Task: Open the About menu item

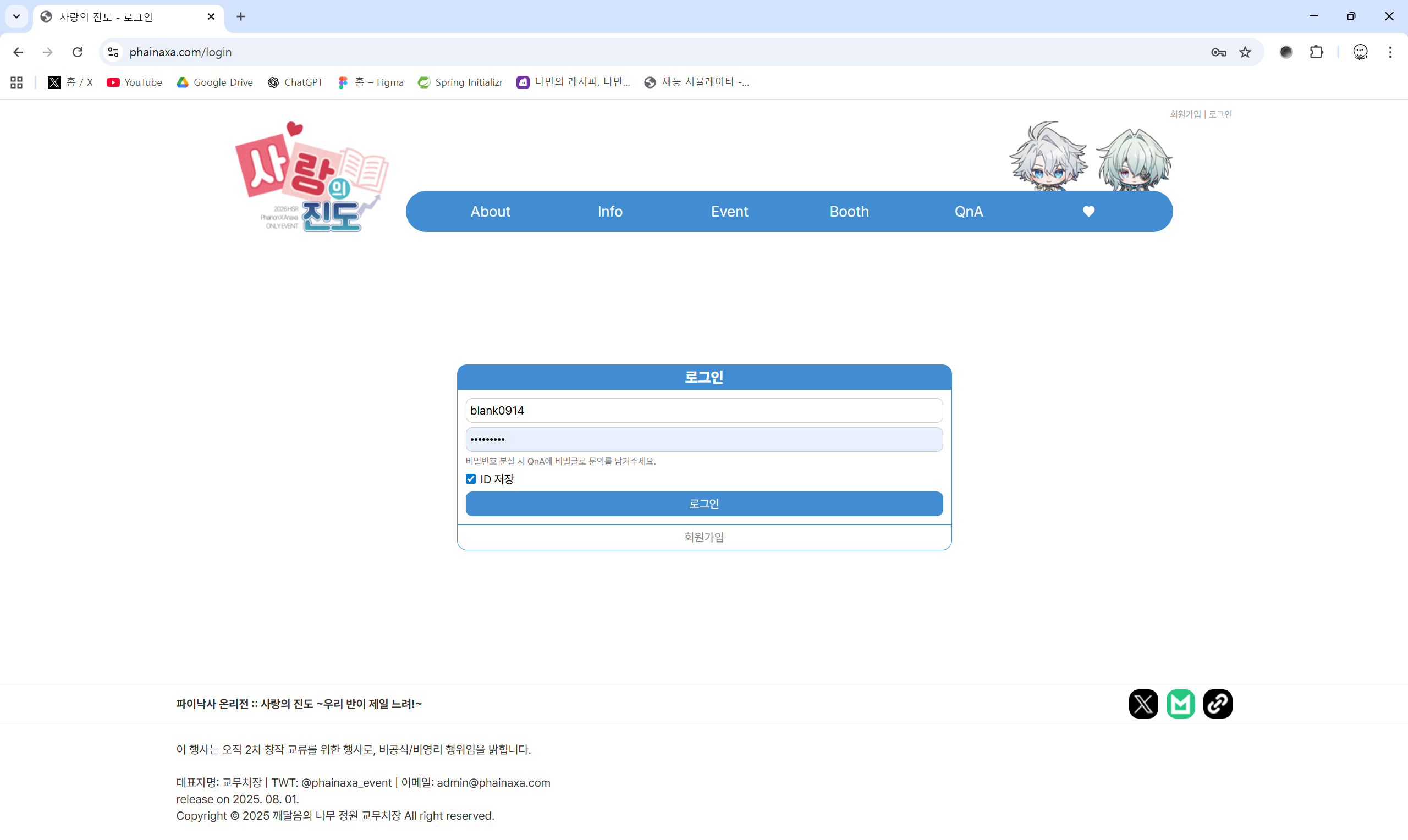Action: point(490,212)
